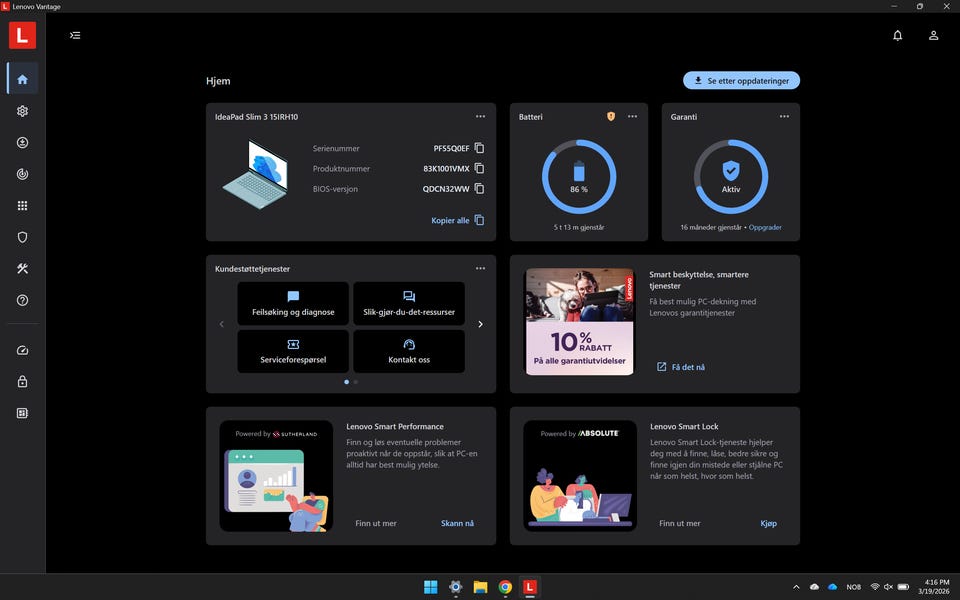Open the notifications bell icon
The height and width of the screenshot is (600, 960).
click(897, 35)
